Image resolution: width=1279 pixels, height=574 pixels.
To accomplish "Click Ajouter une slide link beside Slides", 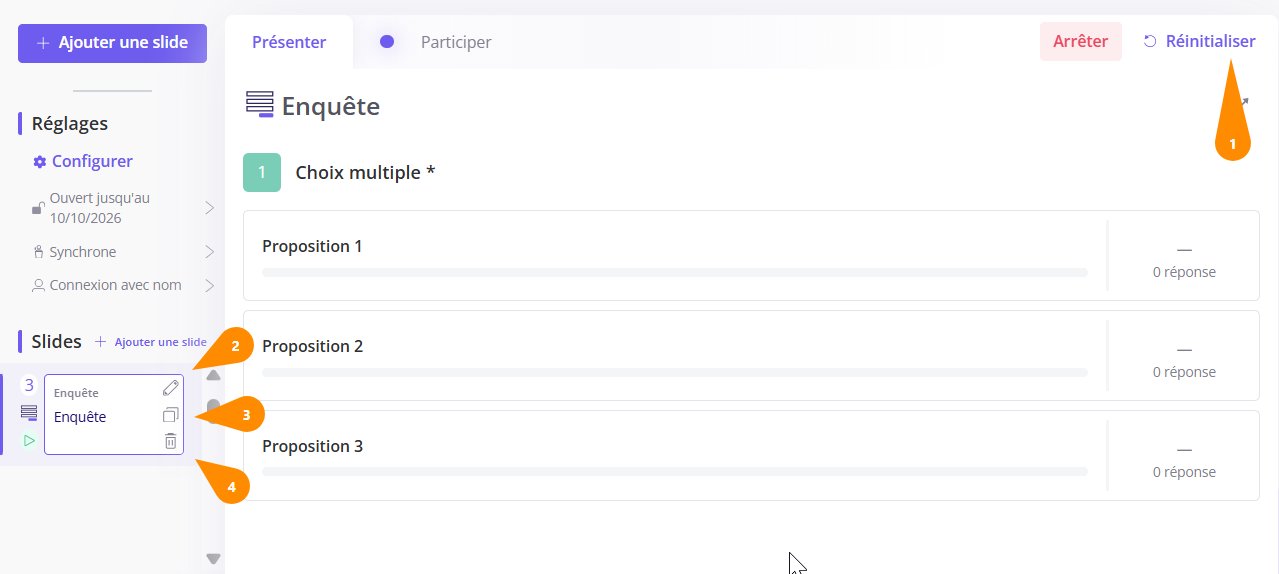I will 151,342.
